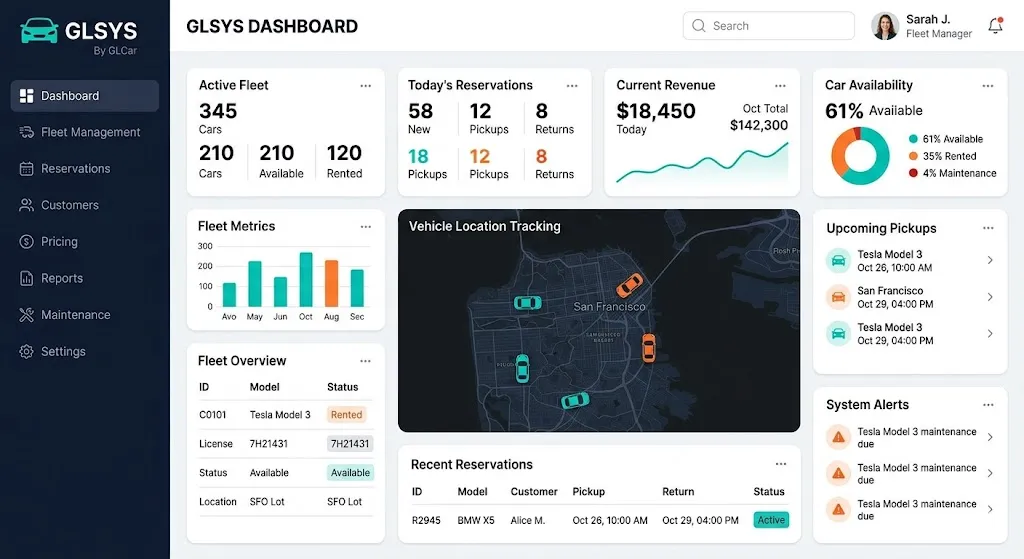
Task: Click the Search input field
Action: click(x=769, y=25)
